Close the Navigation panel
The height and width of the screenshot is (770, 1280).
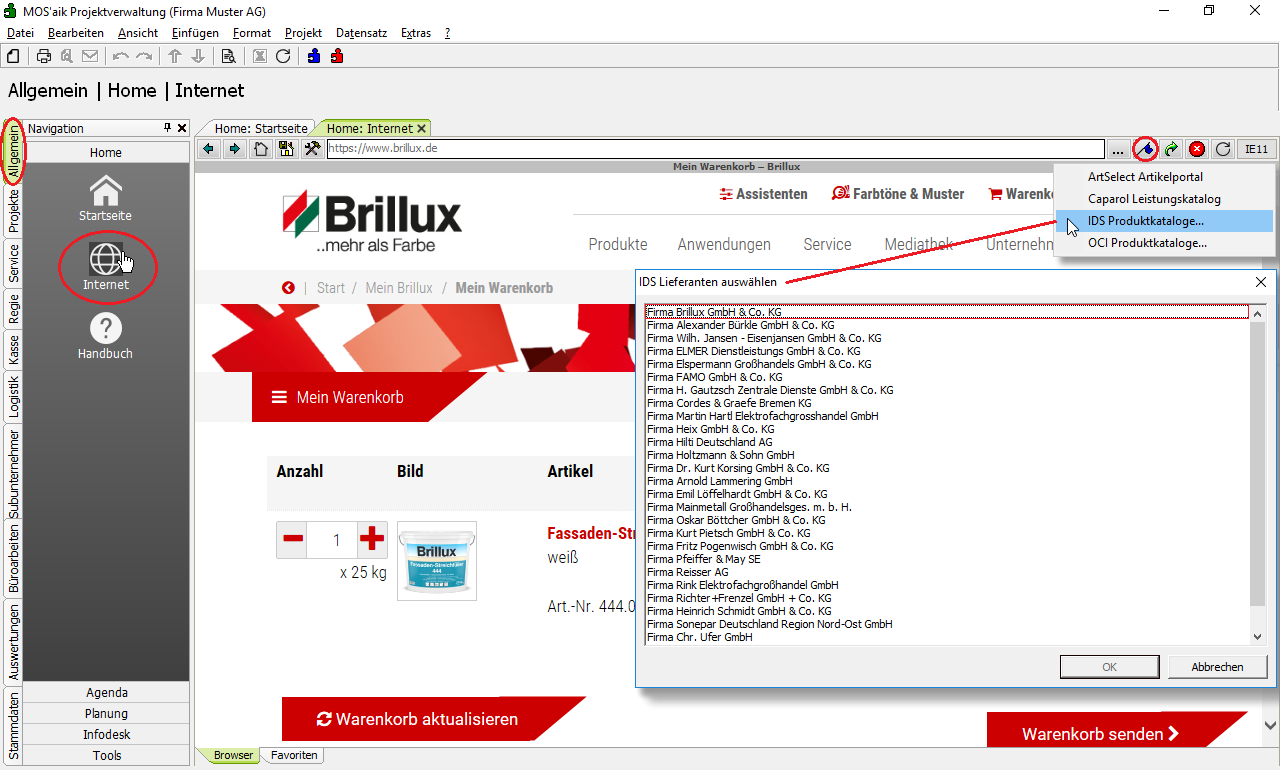[182, 128]
